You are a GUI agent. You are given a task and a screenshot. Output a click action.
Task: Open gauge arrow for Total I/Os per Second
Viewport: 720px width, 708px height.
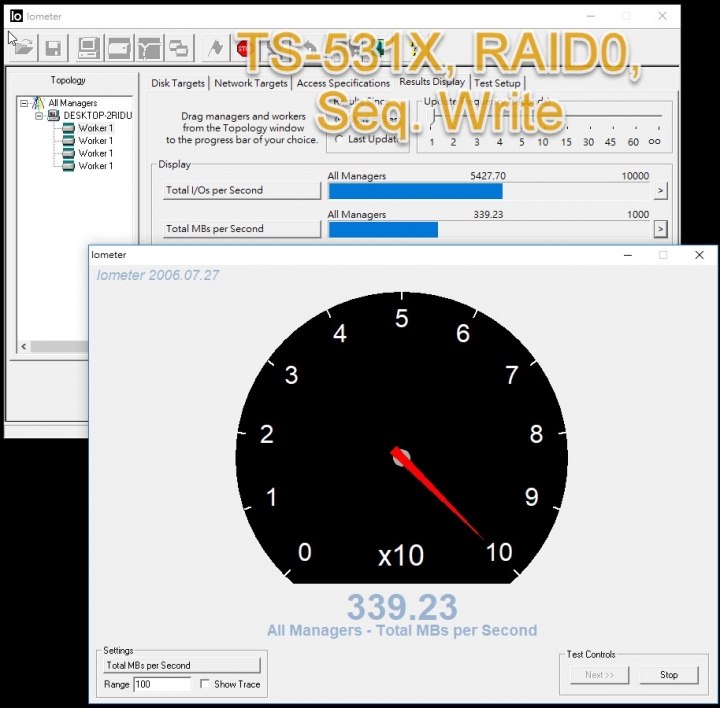pyautogui.click(x=660, y=191)
